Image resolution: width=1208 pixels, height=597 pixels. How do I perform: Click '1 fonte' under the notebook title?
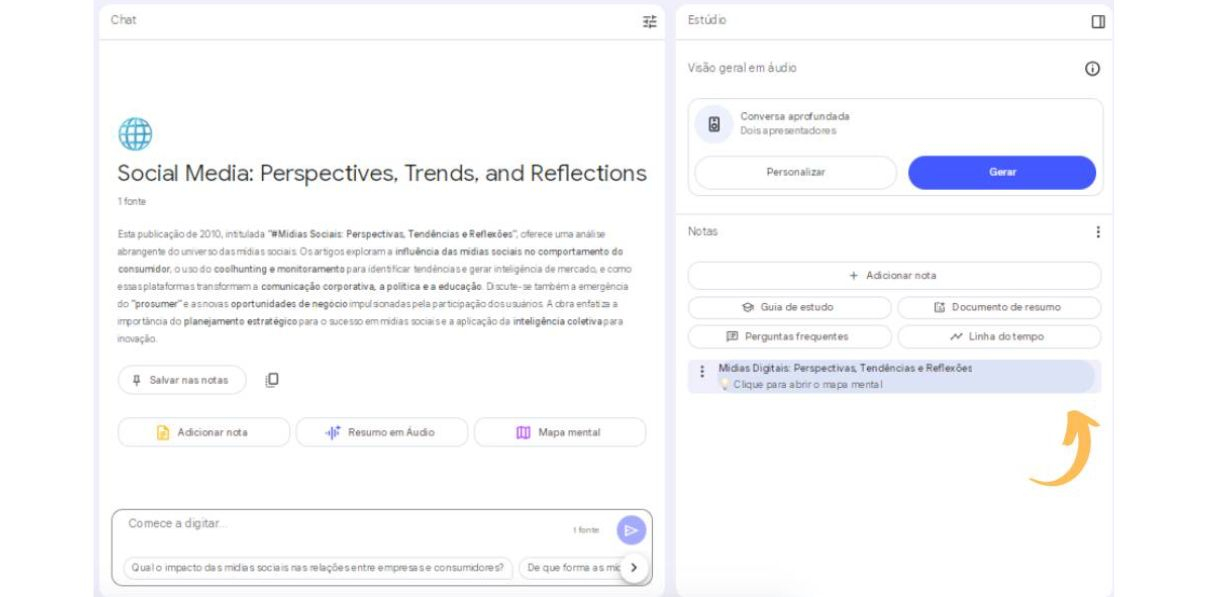click(131, 201)
